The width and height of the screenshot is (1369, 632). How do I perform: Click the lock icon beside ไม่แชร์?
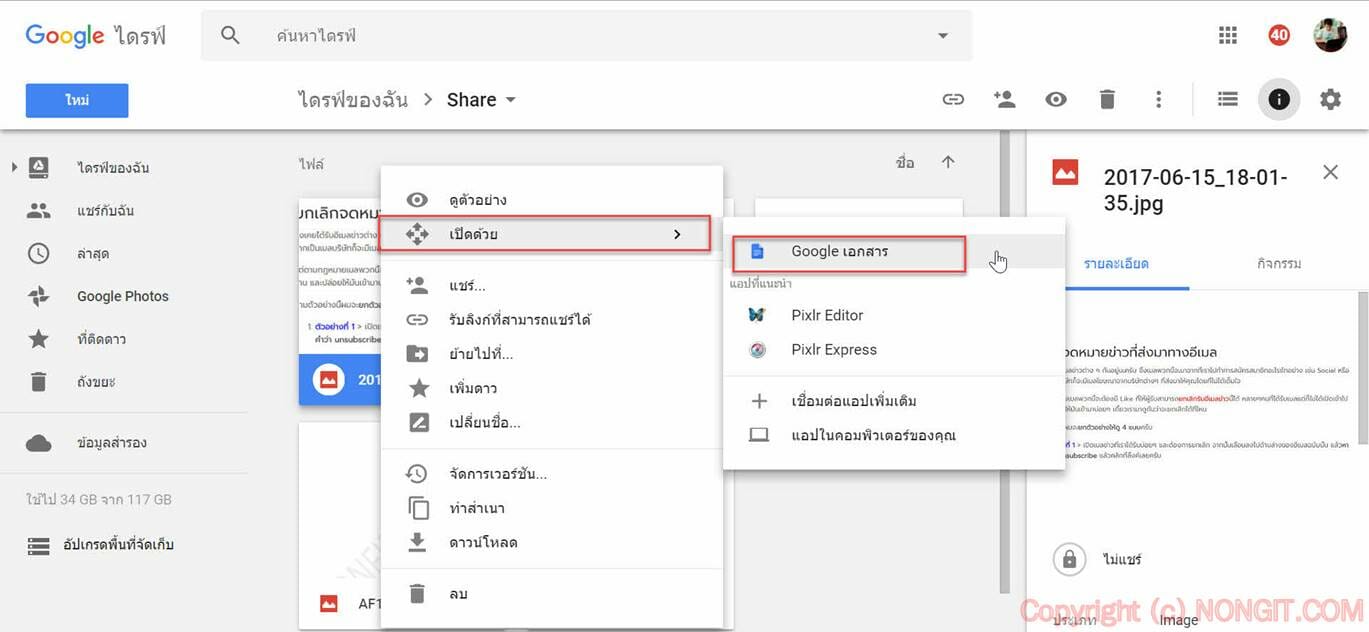[1069, 560]
